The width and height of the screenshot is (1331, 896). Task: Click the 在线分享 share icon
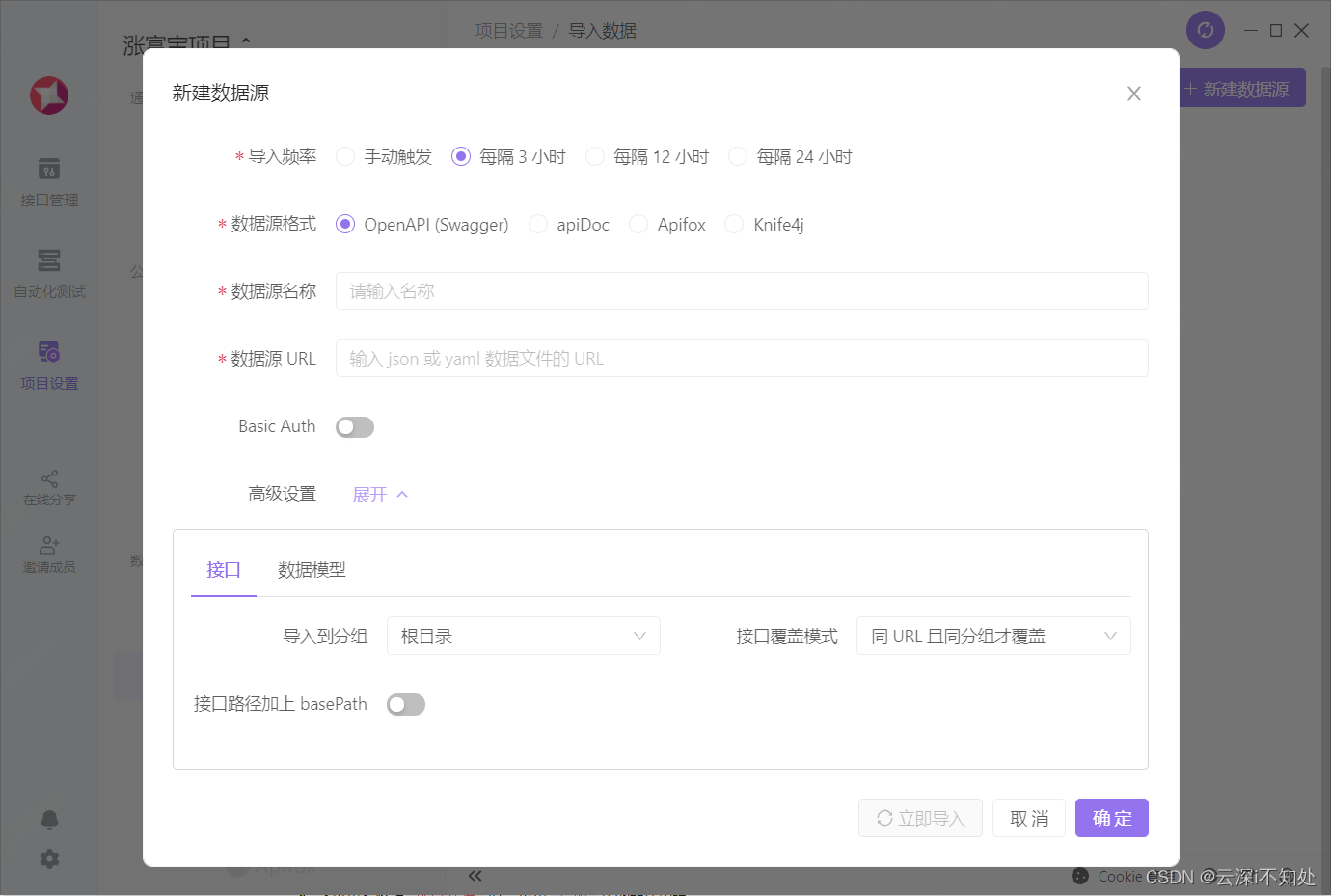(49, 478)
